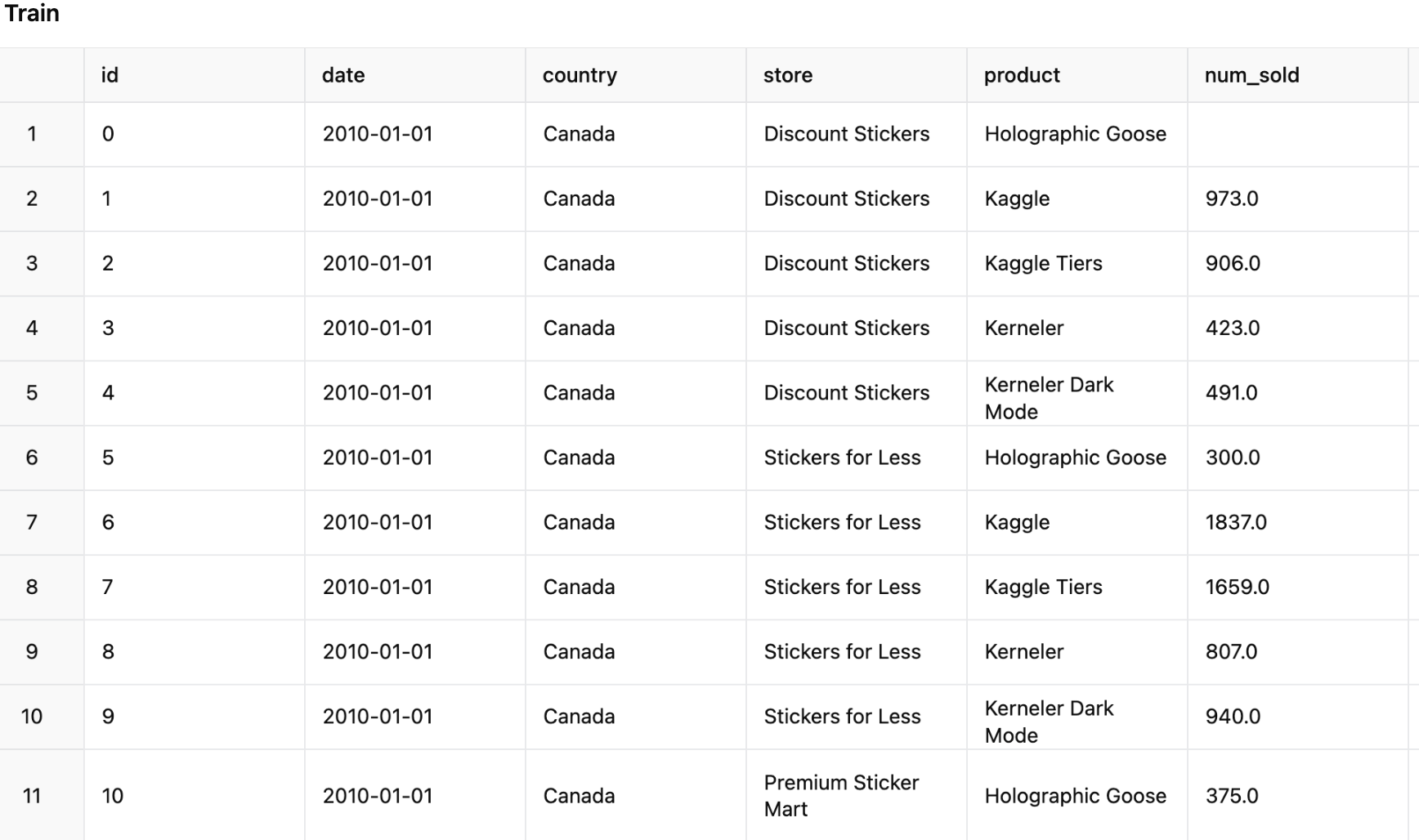Click Stickers for Less in row 8
1419x840 pixels.
(x=842, y=587)
